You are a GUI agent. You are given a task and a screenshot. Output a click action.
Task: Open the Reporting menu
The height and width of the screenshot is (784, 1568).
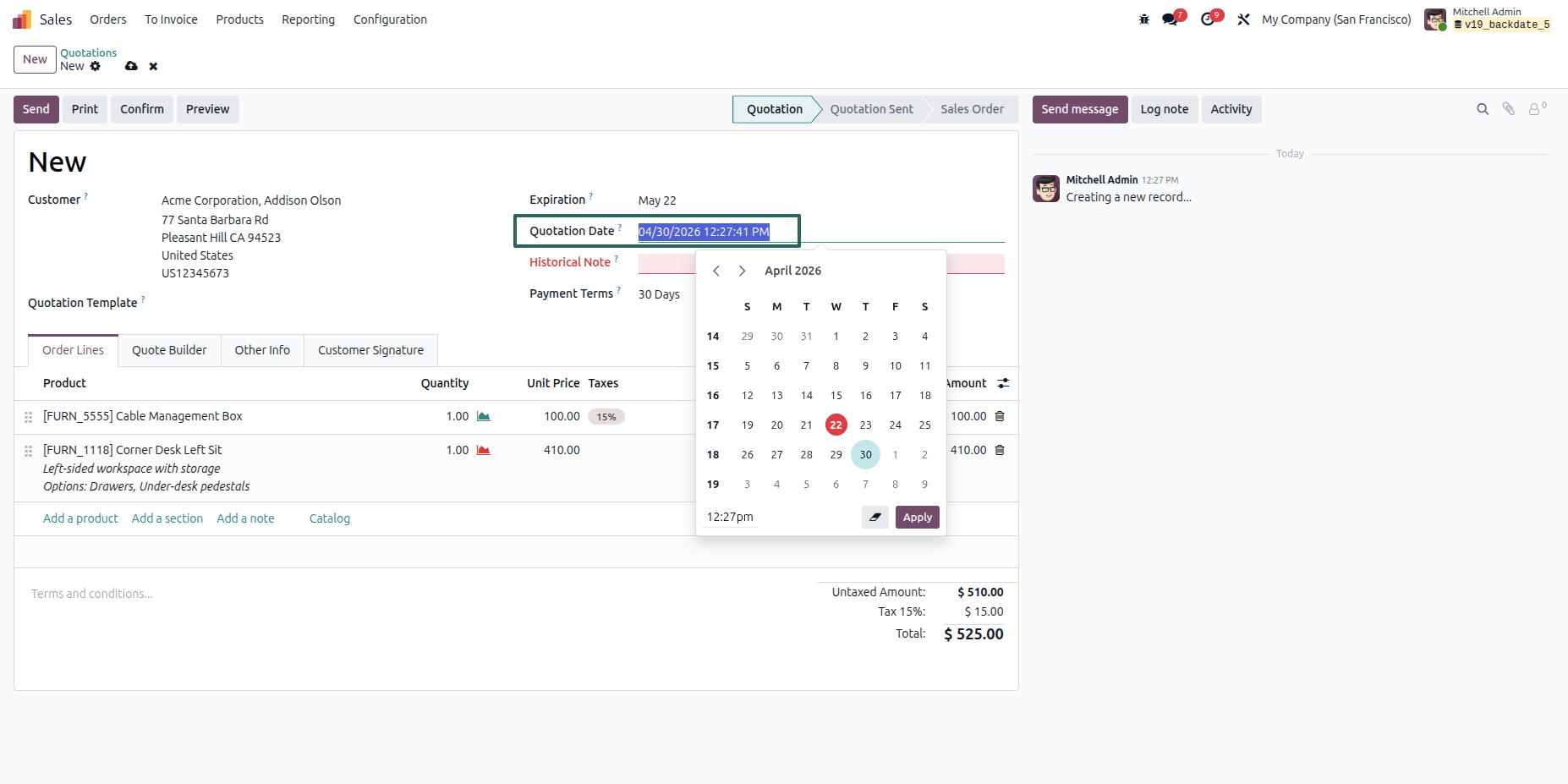click(x=308, y=19)
